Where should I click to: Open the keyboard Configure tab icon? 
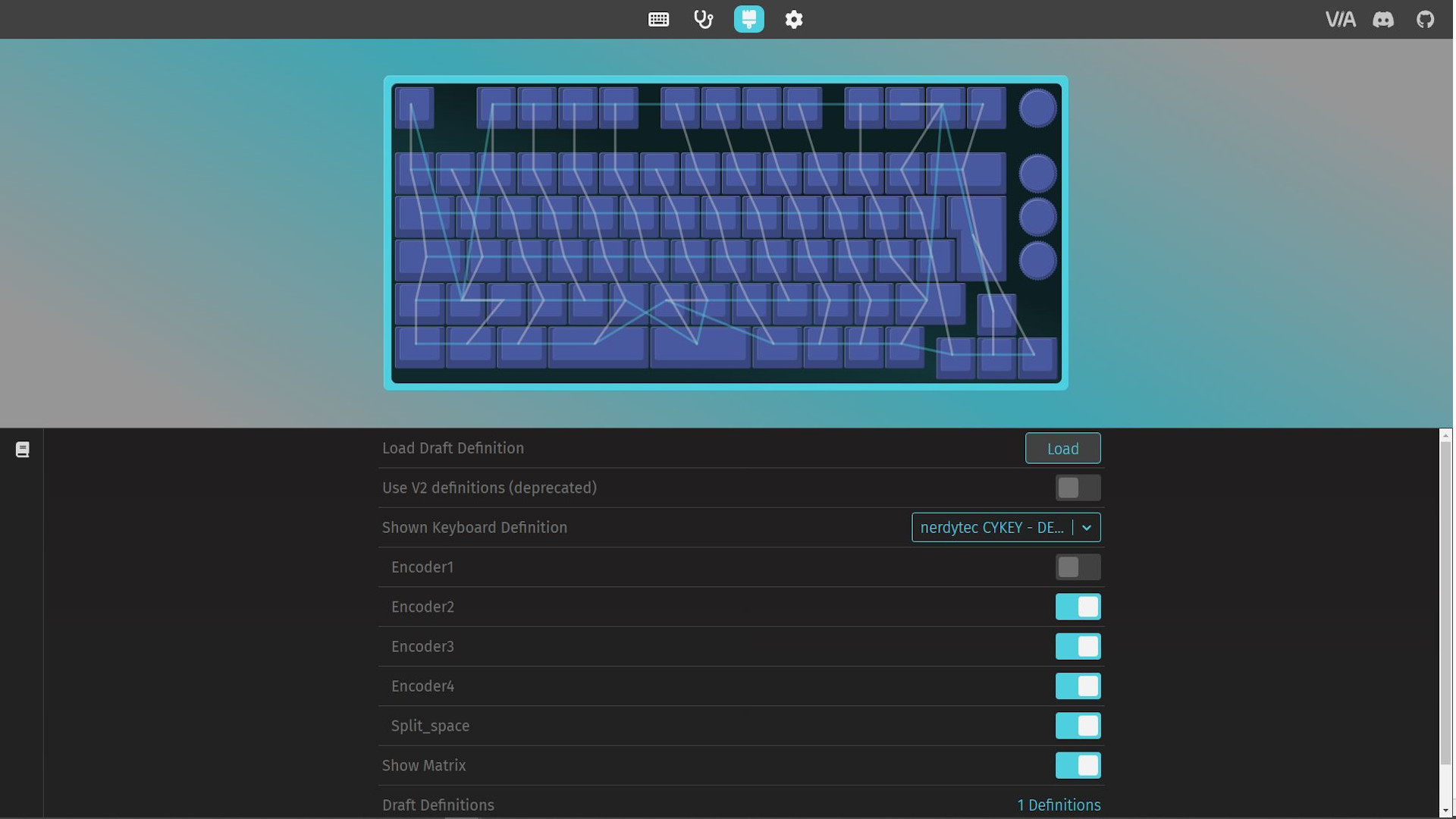click(x=658, y=20)
